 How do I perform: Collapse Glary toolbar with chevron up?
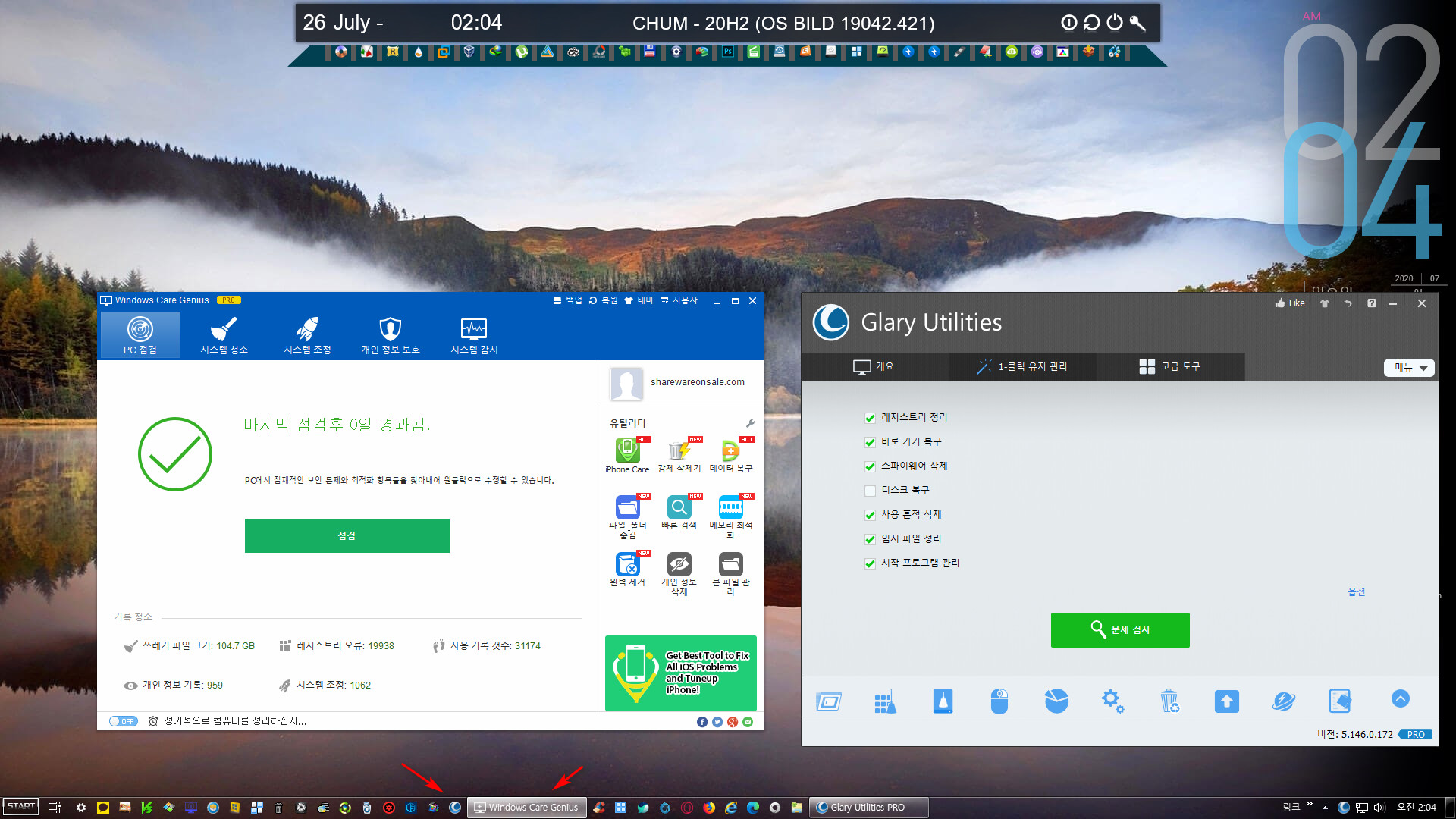tap(1401, 698)
